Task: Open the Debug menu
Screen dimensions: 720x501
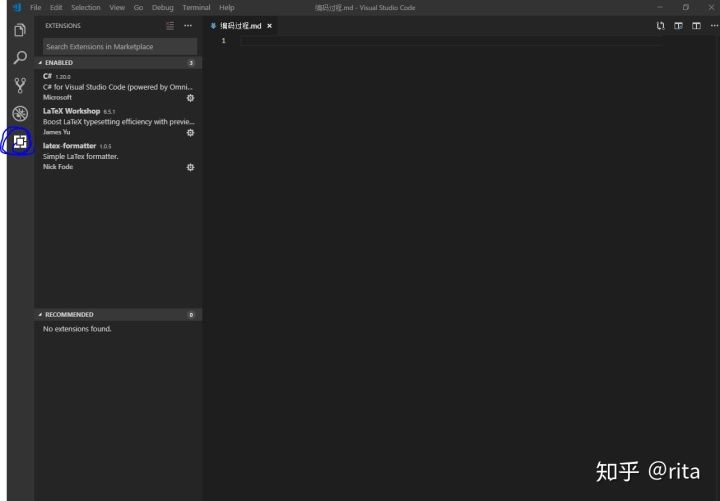Action: coord(163,7)
